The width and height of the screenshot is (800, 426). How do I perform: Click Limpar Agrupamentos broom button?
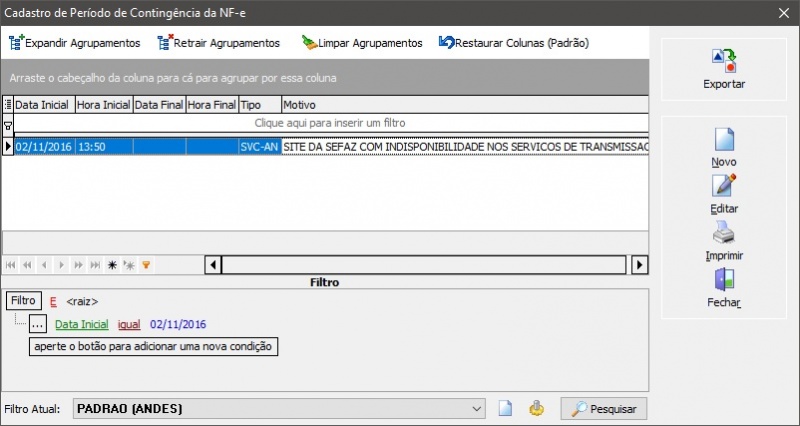(362, 43)
